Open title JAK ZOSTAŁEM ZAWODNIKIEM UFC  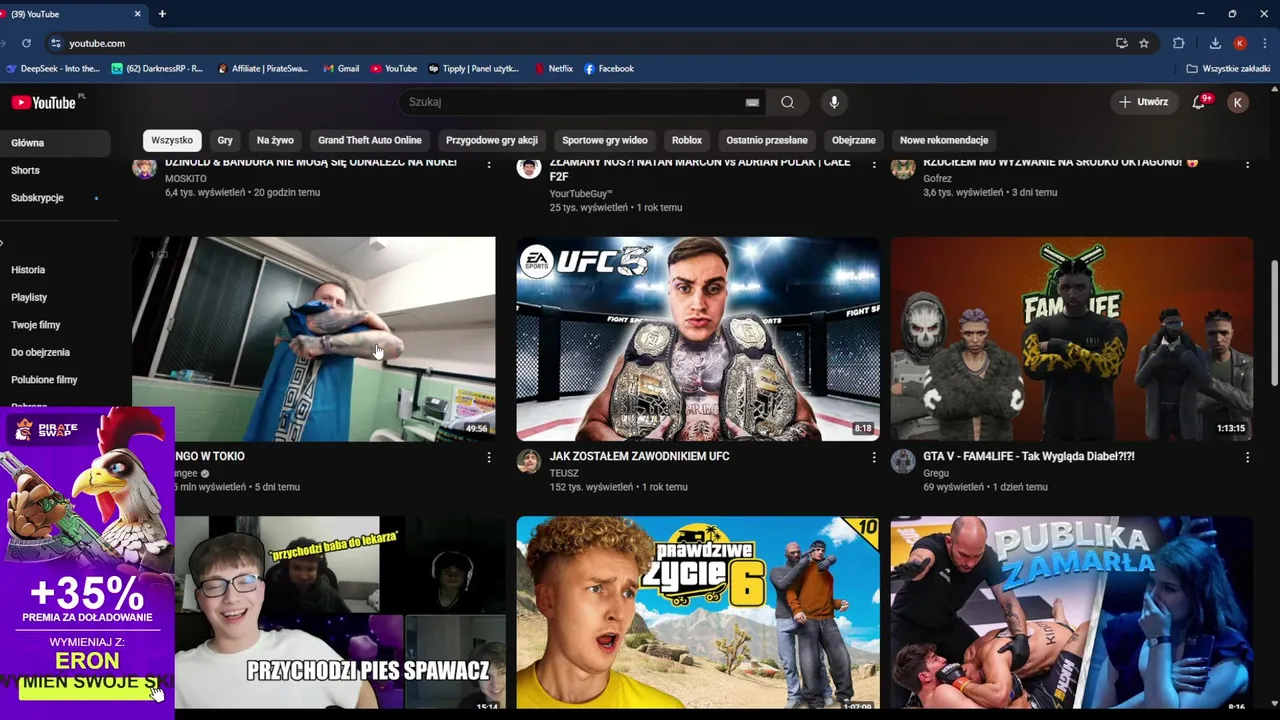point(639,456)
